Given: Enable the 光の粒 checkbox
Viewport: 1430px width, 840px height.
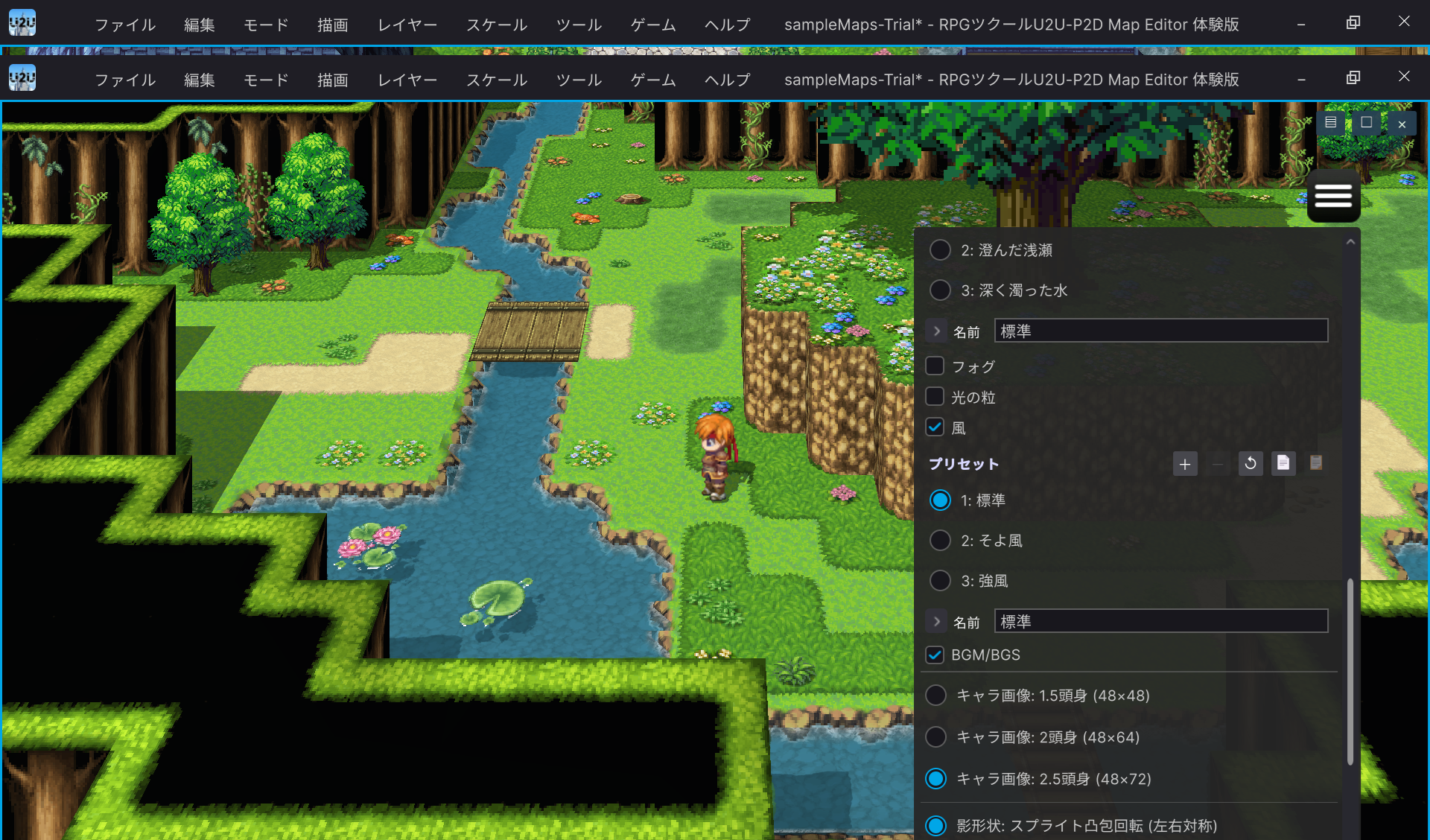Looking at the screenshot, I should click(935, 396).
